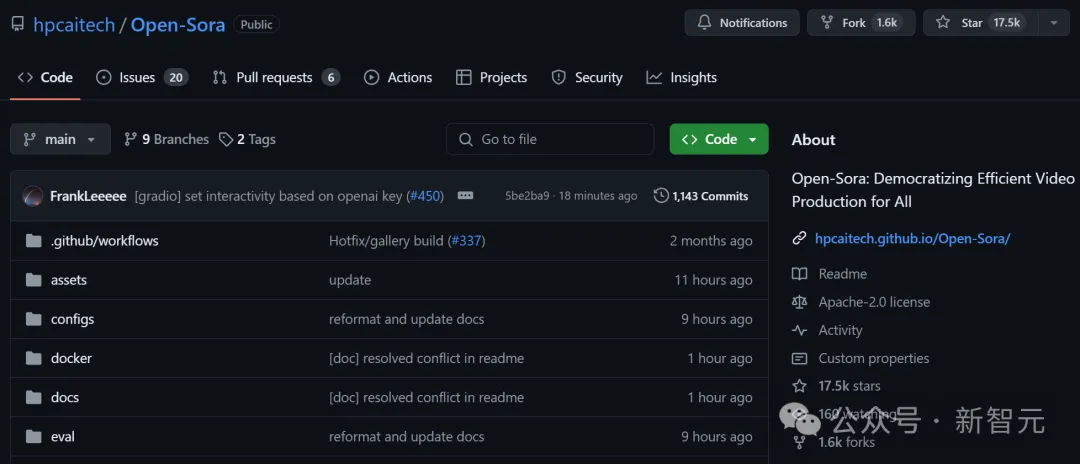Image resolution: width=1080 pixels, height=464 pixels.
Task: Click the folder icon beside configs
Action: [x=33, y=319]
